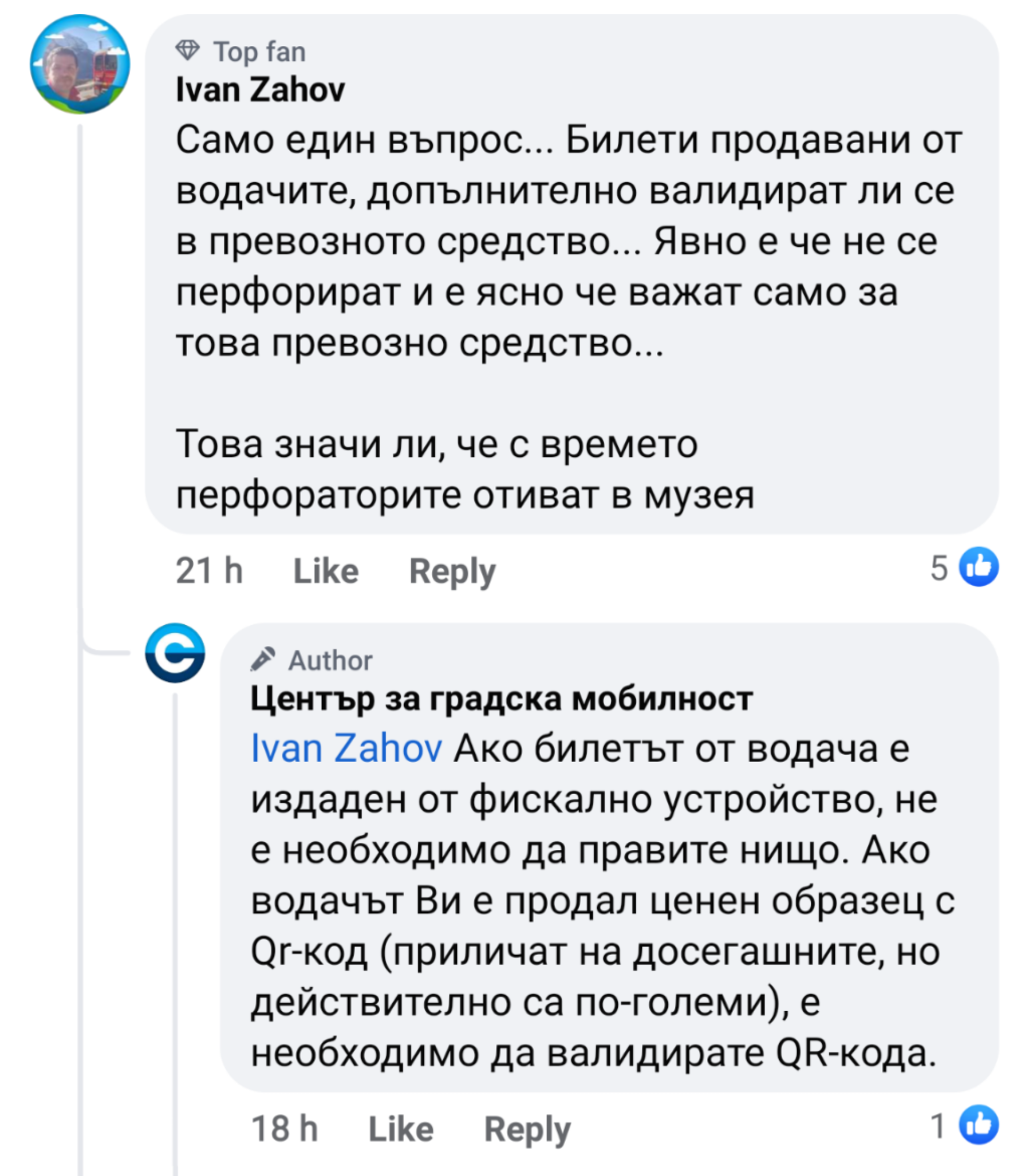This screenshot has height=1176, width=1029.
Task: Open the 21 h comment timestamp
Action: pyautogui.click(x=209, y=571)
